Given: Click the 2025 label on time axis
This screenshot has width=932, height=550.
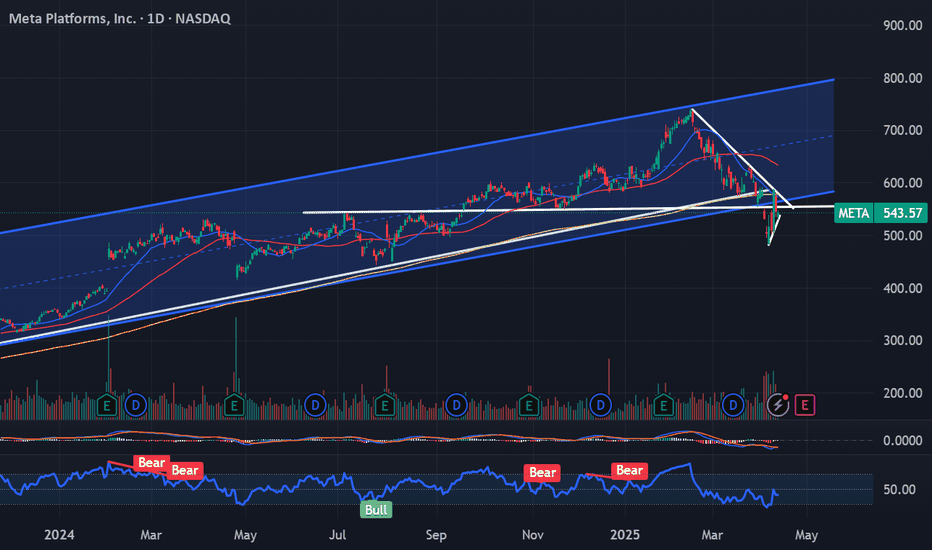Looking at the screenshot, I should point(625,535).
